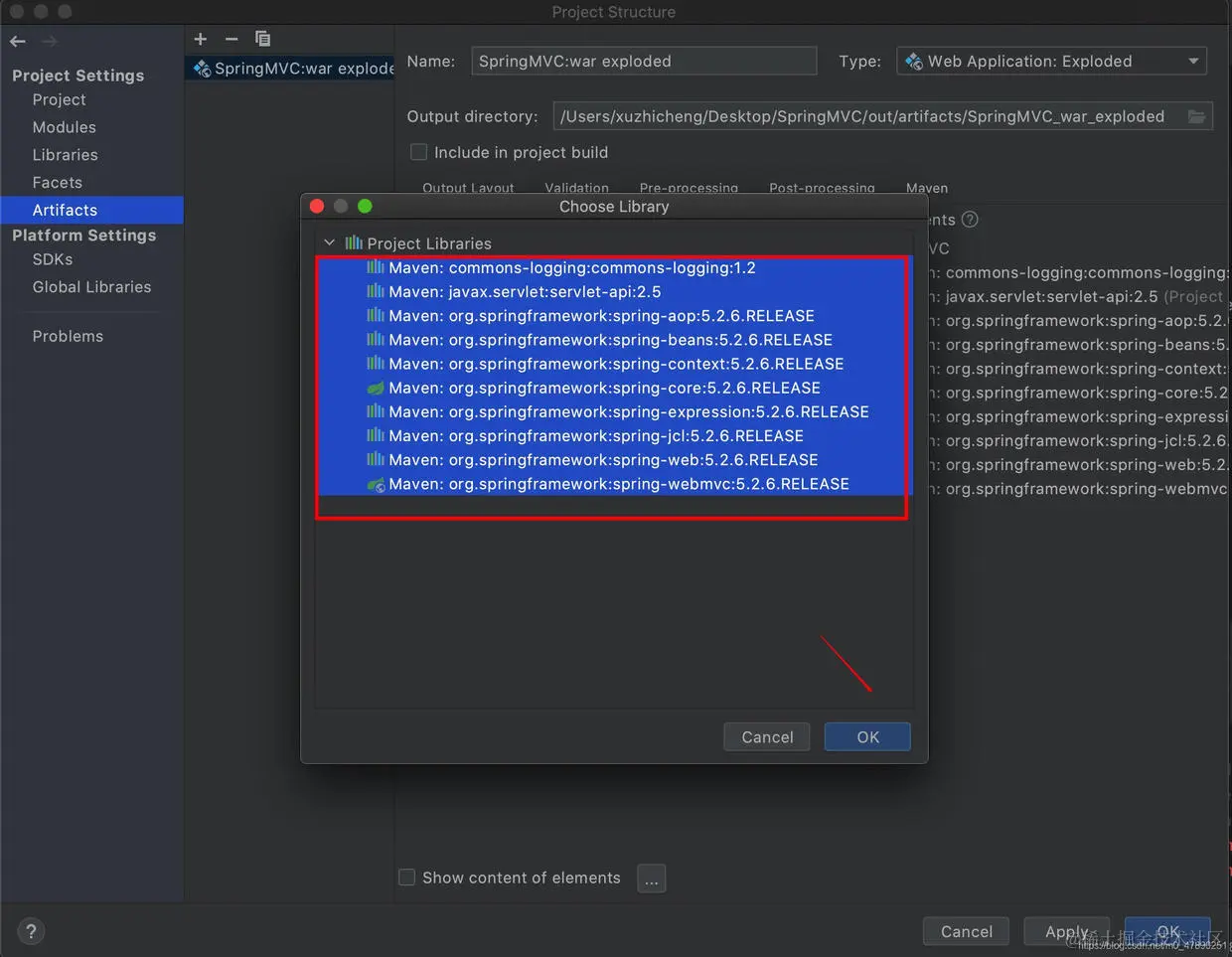Click the Output Layout help question icon

click(x=970, y=220)
